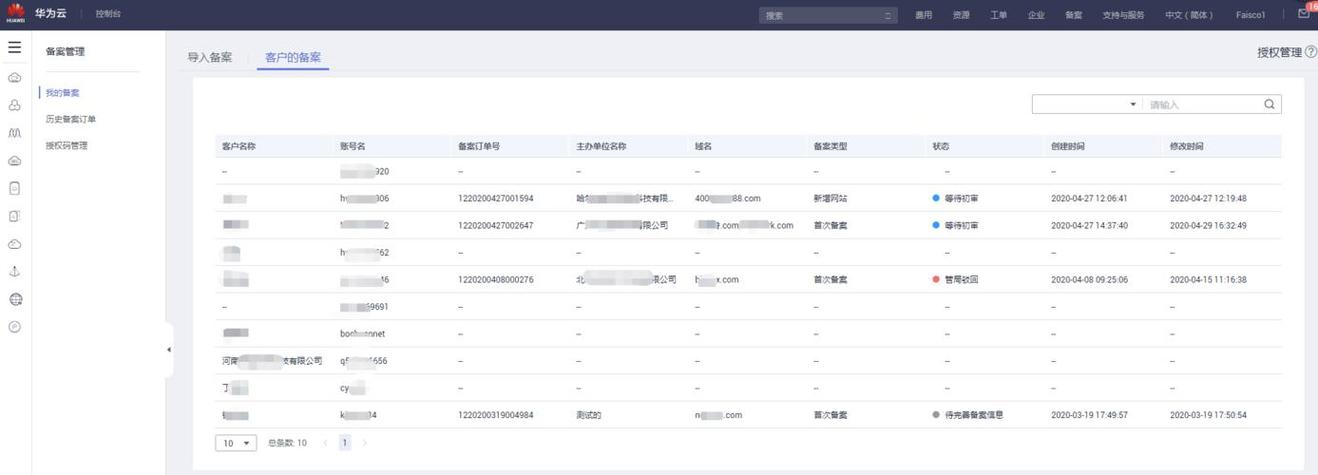Open the 费用 menu in top bar

(x=923, y=15)
